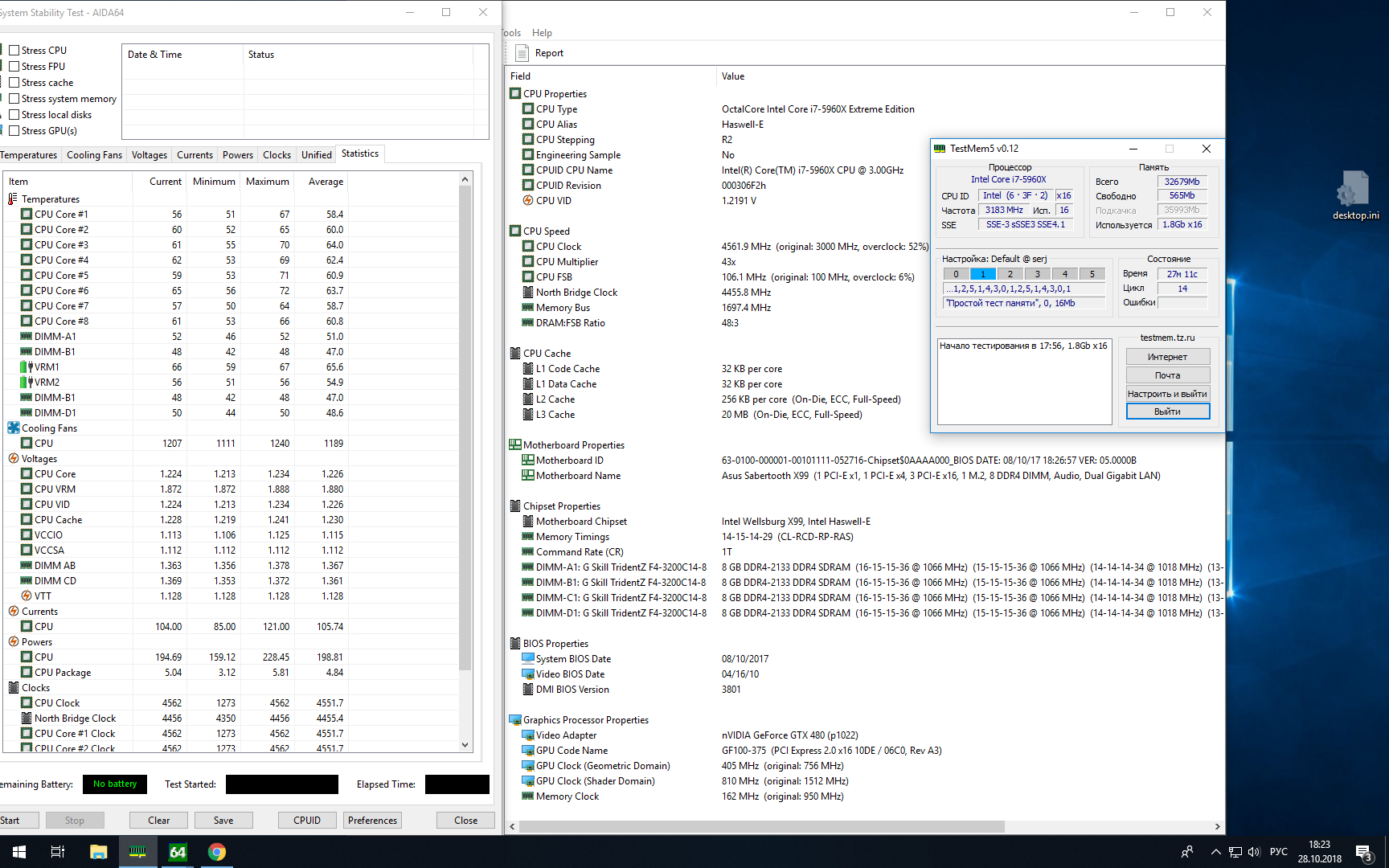This screenshot has width=1389, height=868.
Task: Open Preferences in stability test
Action: point(372,821)
